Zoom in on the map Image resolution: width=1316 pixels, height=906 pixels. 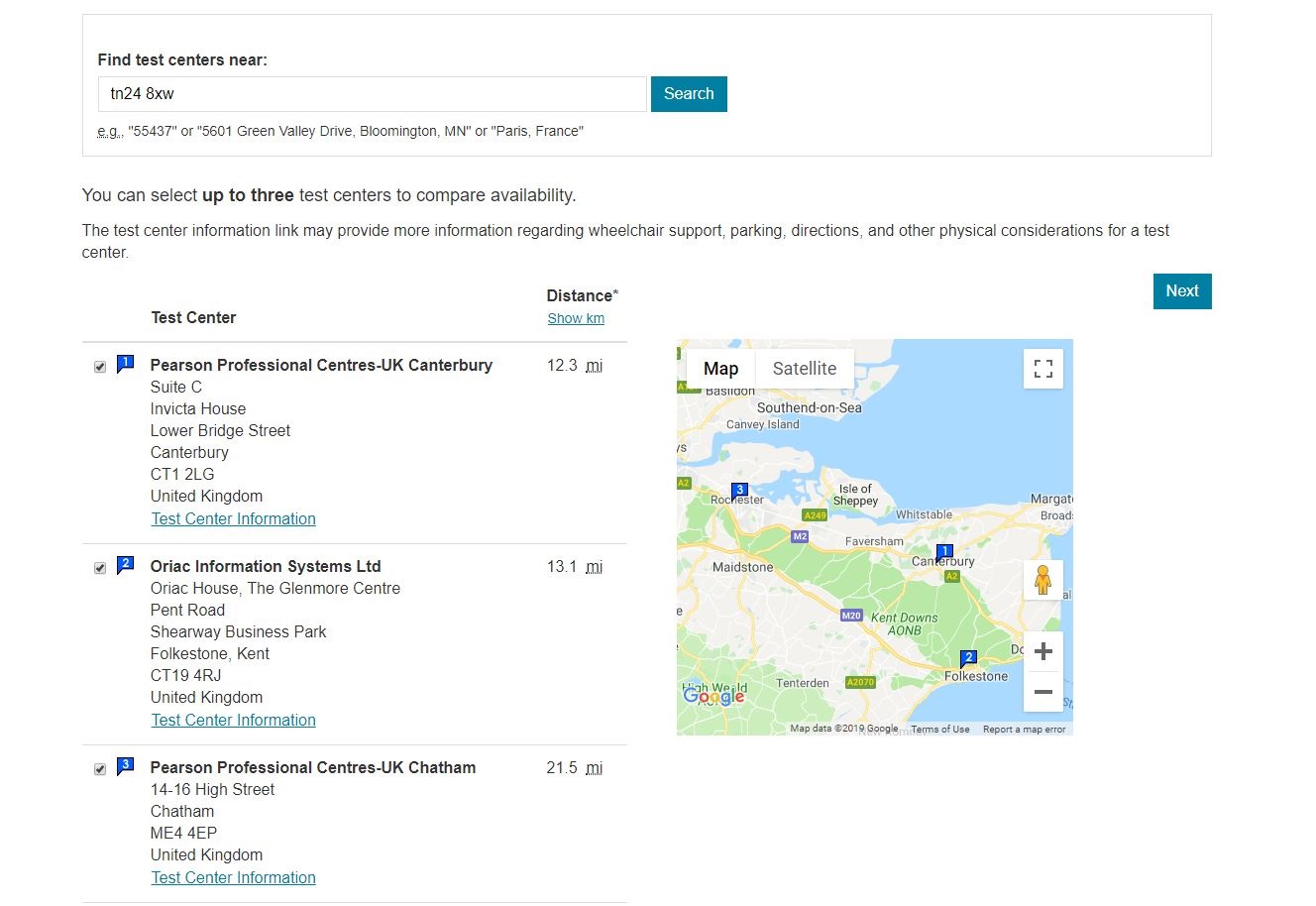(1042, 650)
